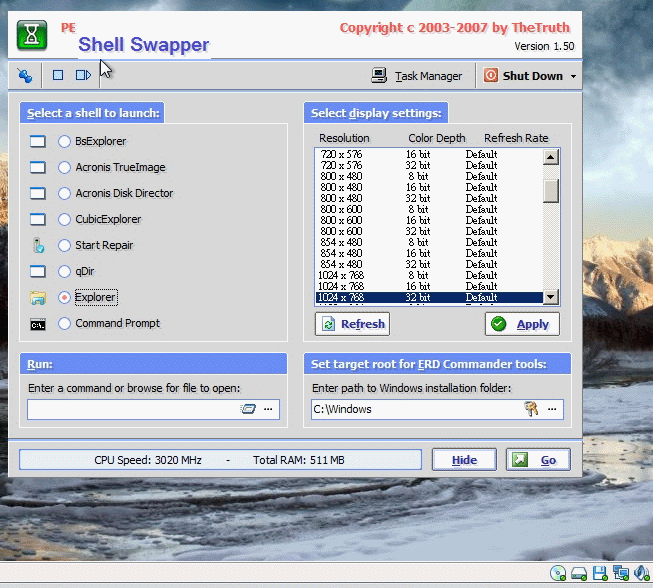Screen dimensions: 653x588
Task: Select the 800 x 600 16 bit row
Action: [429, 220]
